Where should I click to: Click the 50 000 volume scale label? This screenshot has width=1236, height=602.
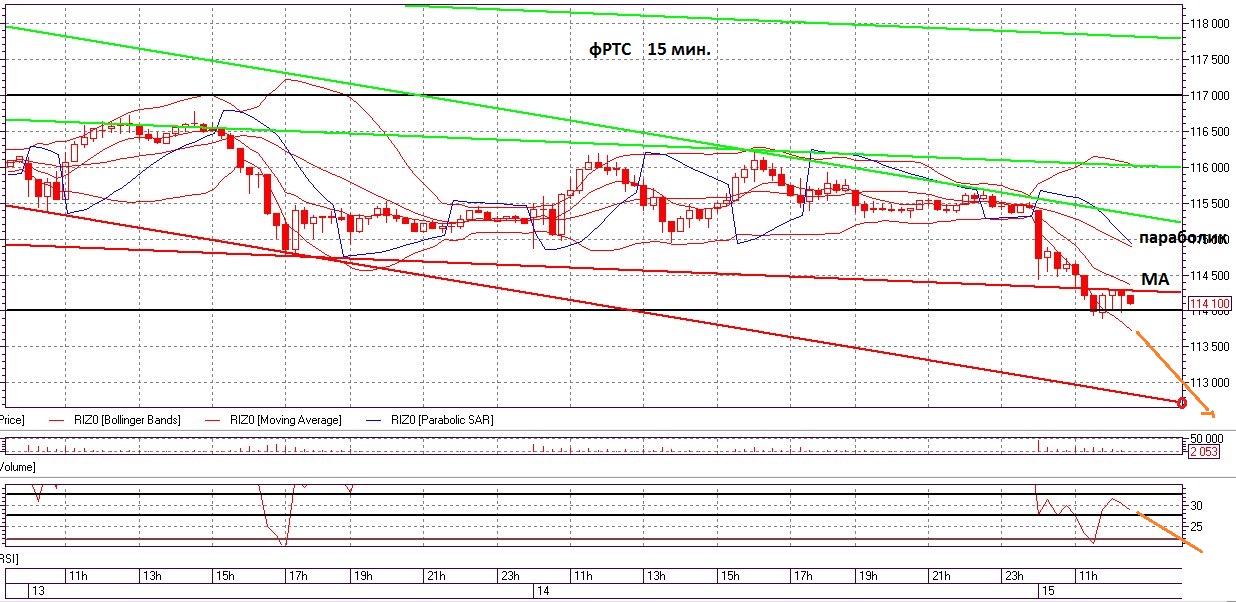coord(1206,438)
